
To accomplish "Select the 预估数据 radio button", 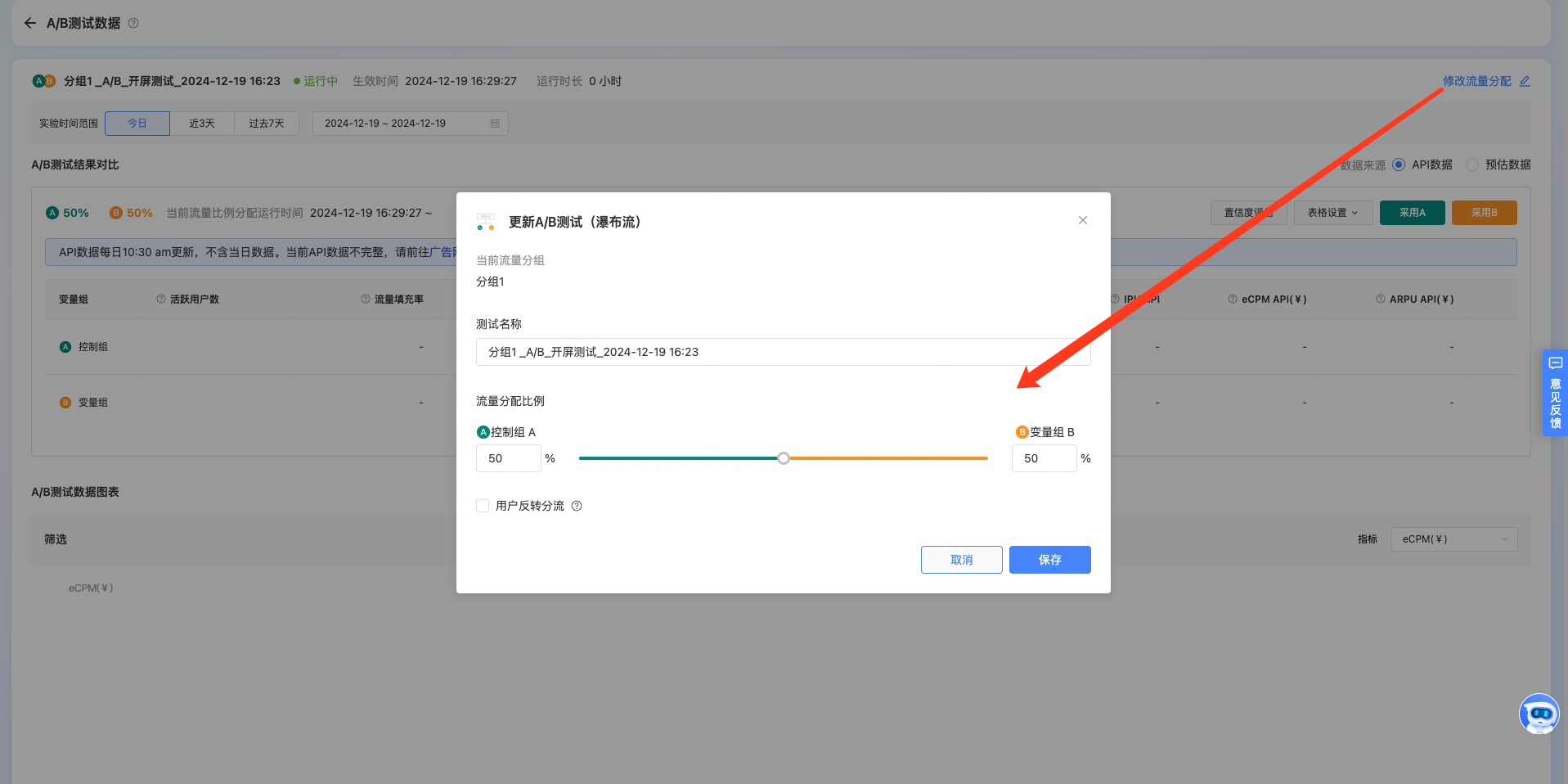I will 1472,164.
